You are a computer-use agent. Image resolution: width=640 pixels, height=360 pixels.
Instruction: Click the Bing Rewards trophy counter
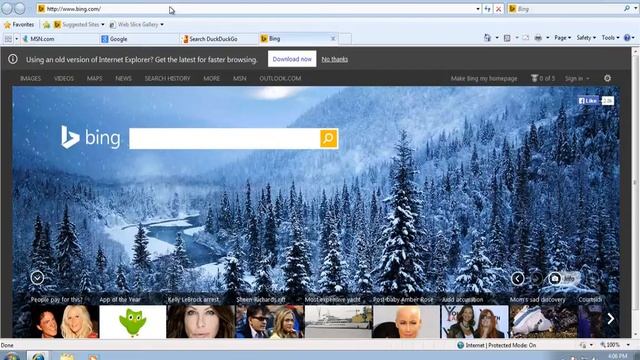click(x=542, y=78)
